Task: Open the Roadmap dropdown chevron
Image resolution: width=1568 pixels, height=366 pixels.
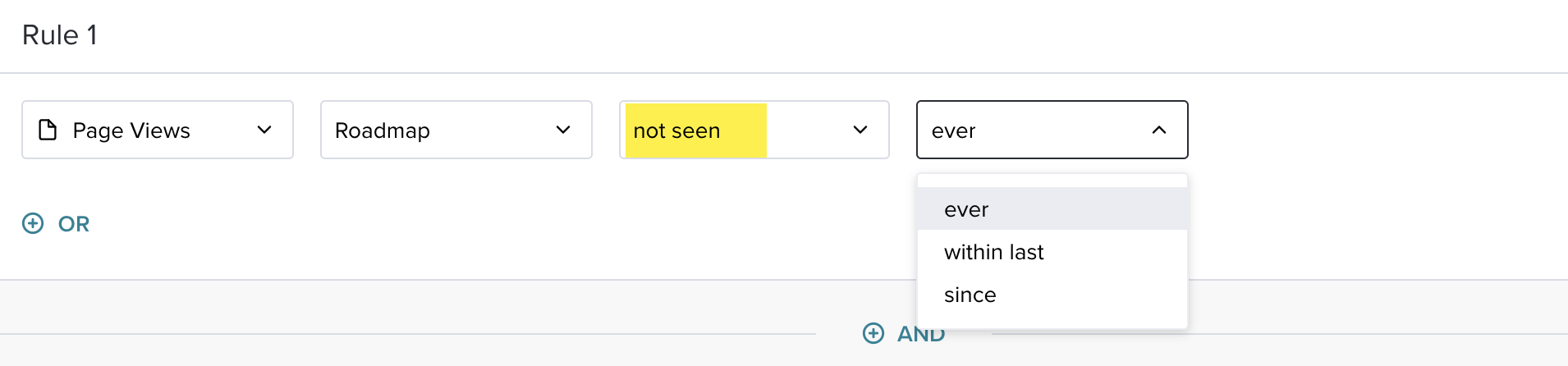Action: click(x=563, y=130)
